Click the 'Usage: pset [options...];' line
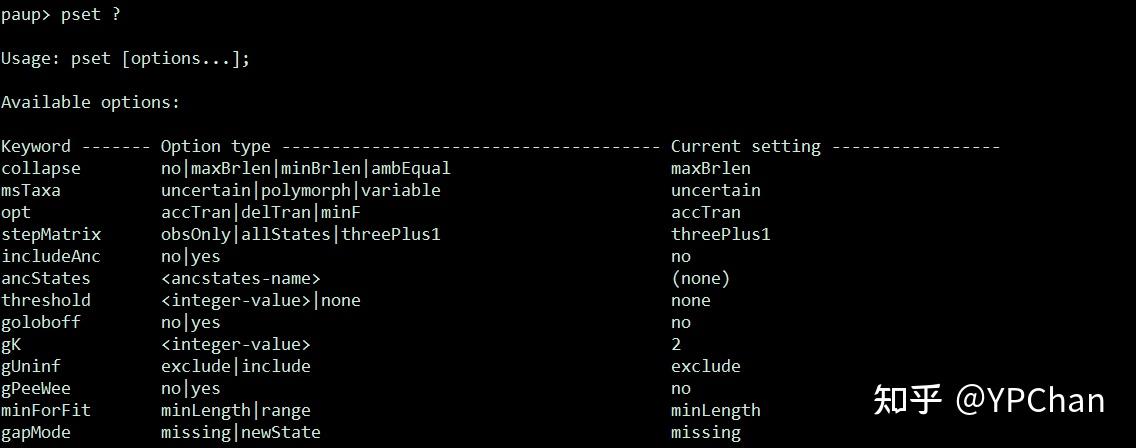The height and width of the screenshot is (448, 1136). tap(125, 58)
